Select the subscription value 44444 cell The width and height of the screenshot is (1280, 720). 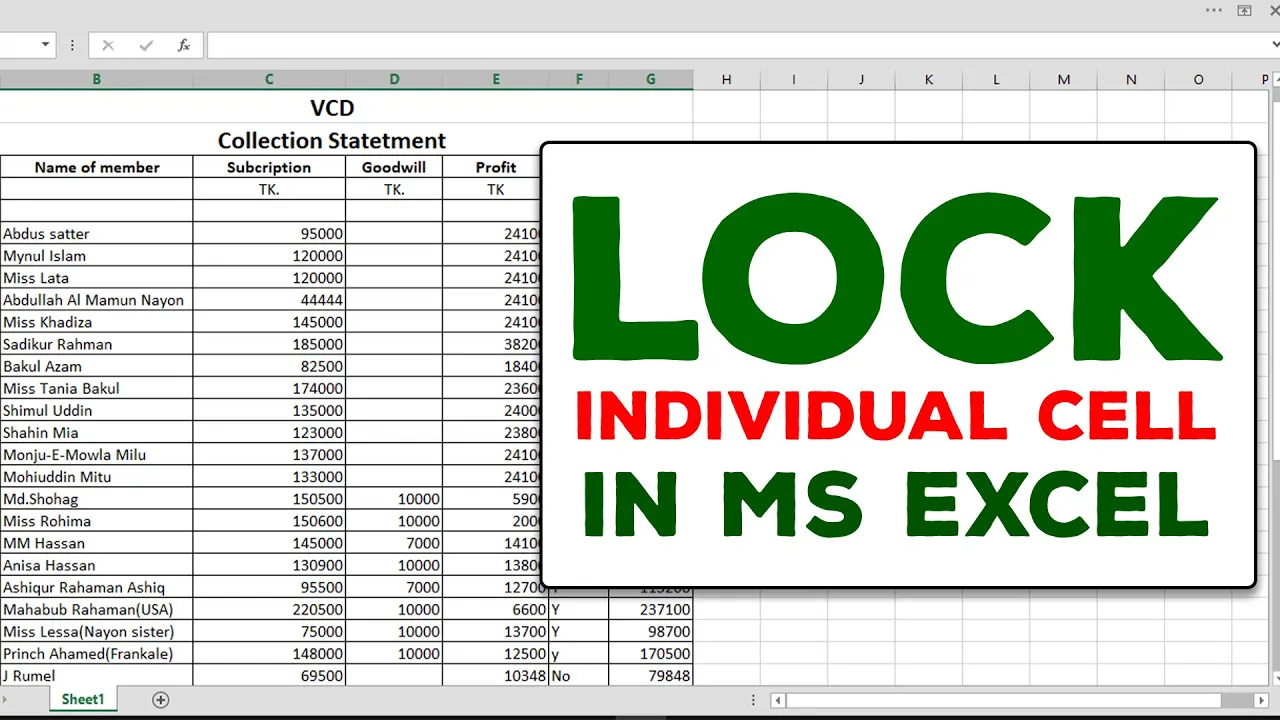[269, 299]
